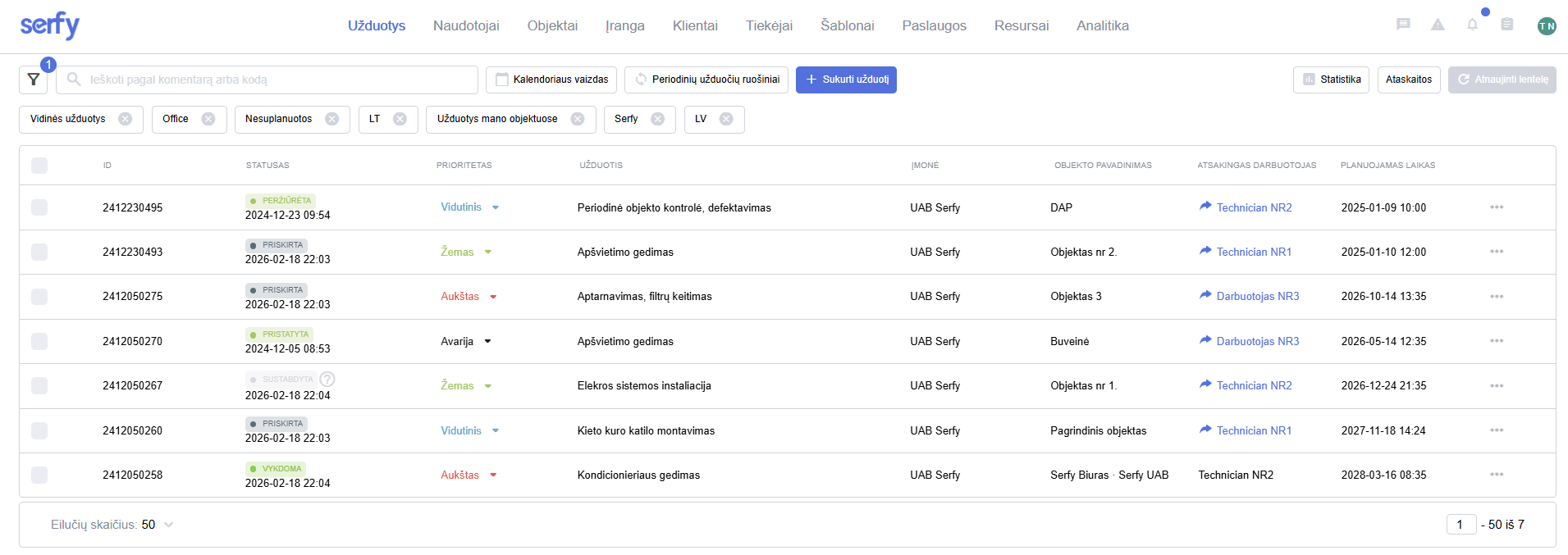Go to the Klientai tab

pos(695,25)
